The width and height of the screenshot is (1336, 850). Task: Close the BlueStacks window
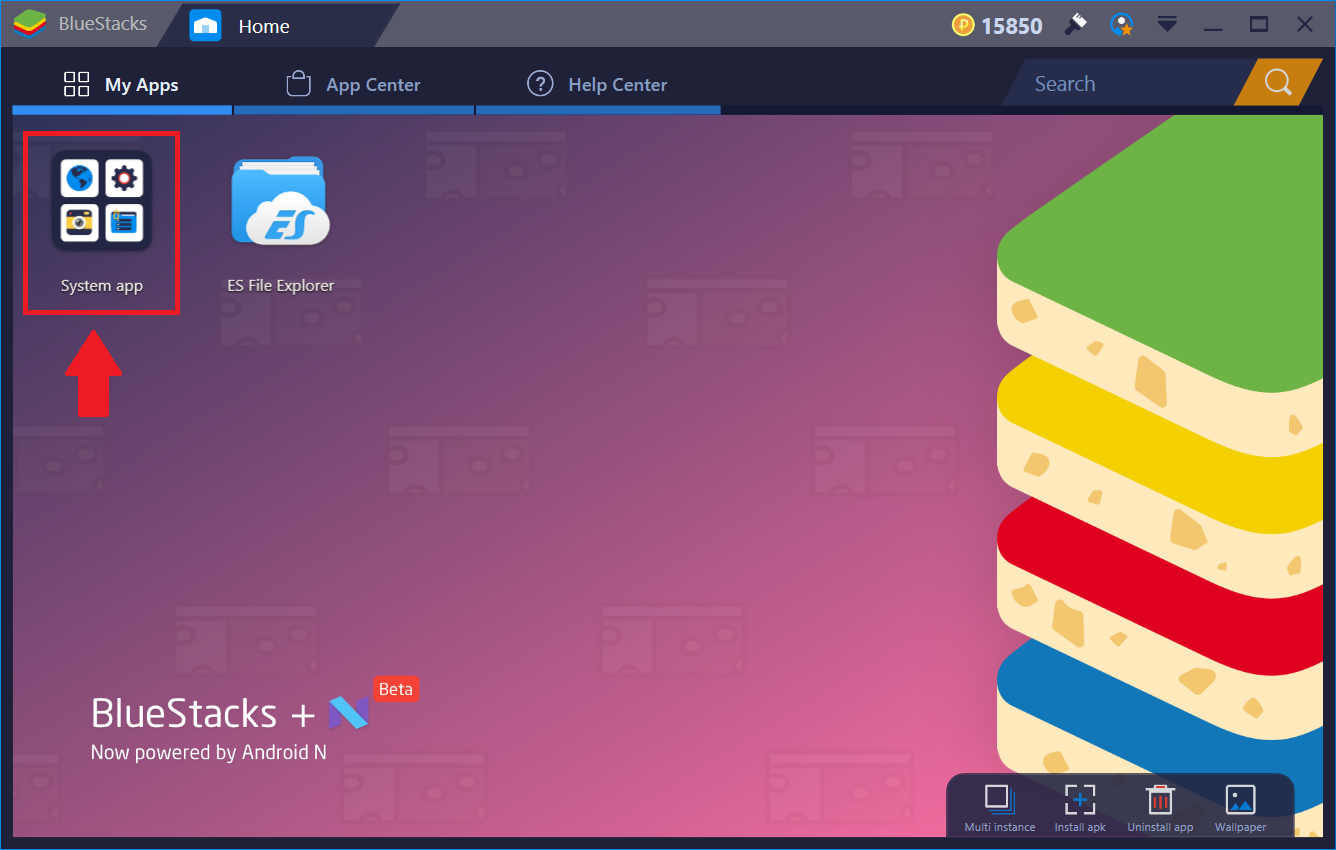[x=1305, y=24]
